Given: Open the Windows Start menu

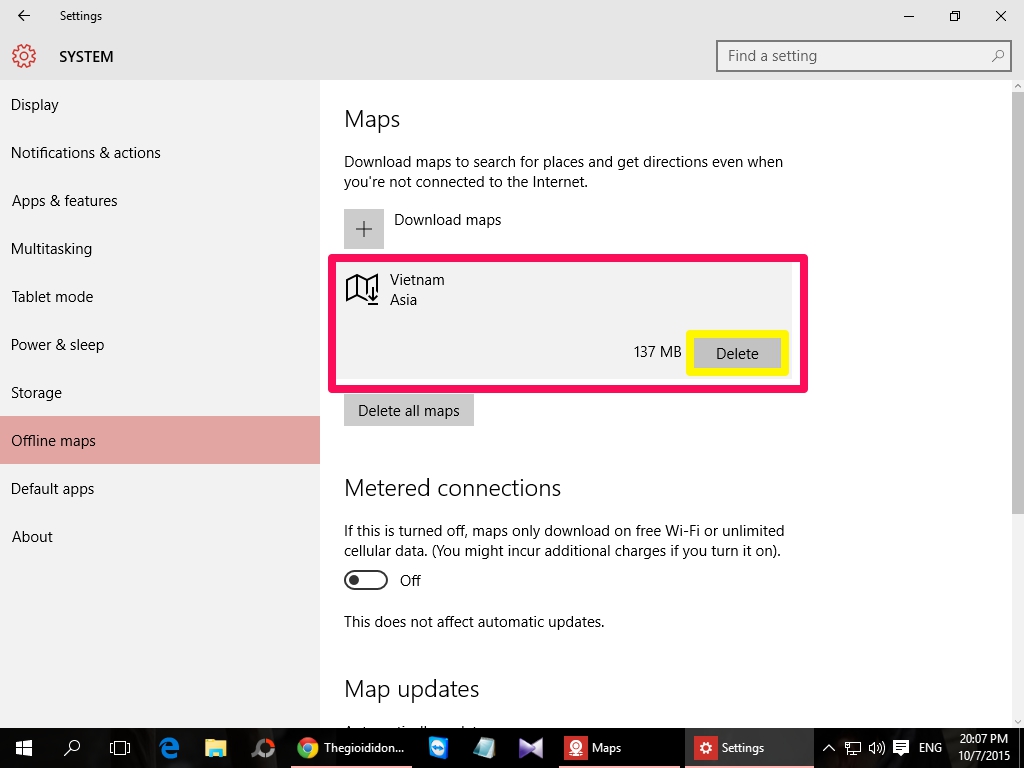Looking at the screenshot, I should (x=24, y=748).
